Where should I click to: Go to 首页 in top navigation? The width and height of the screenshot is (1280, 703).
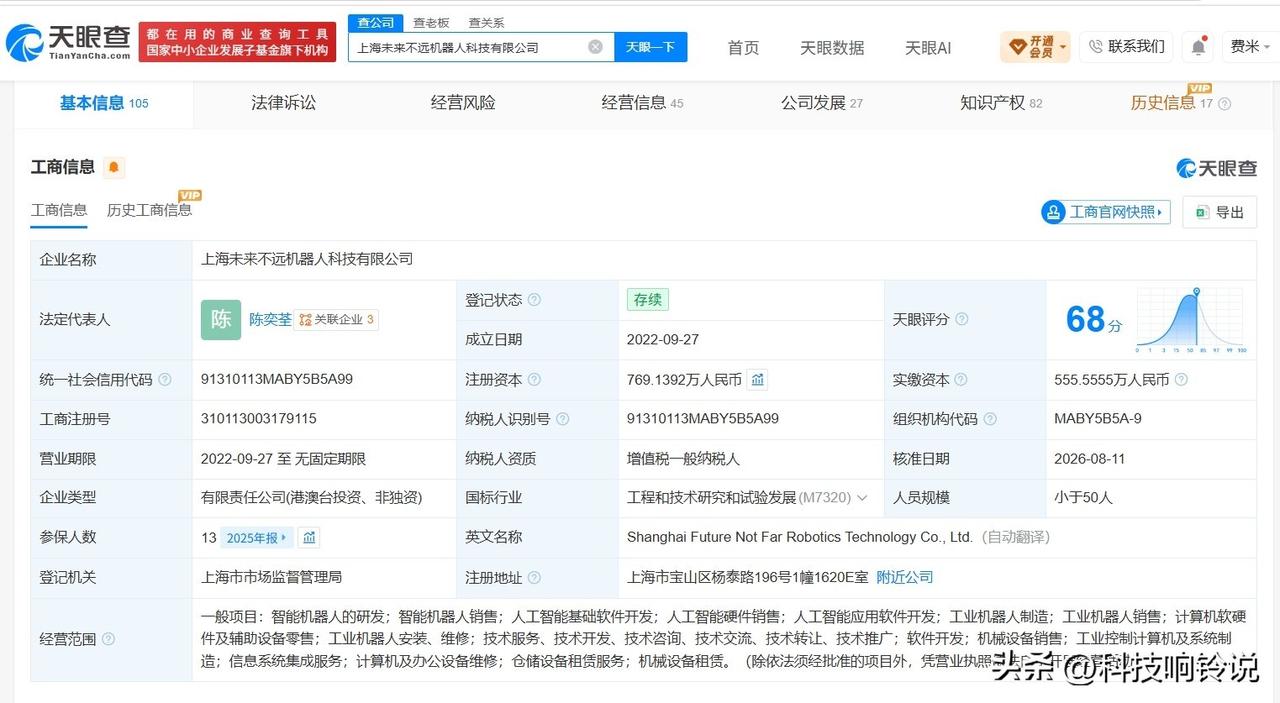pyautogui.click(x=743, y=47)
